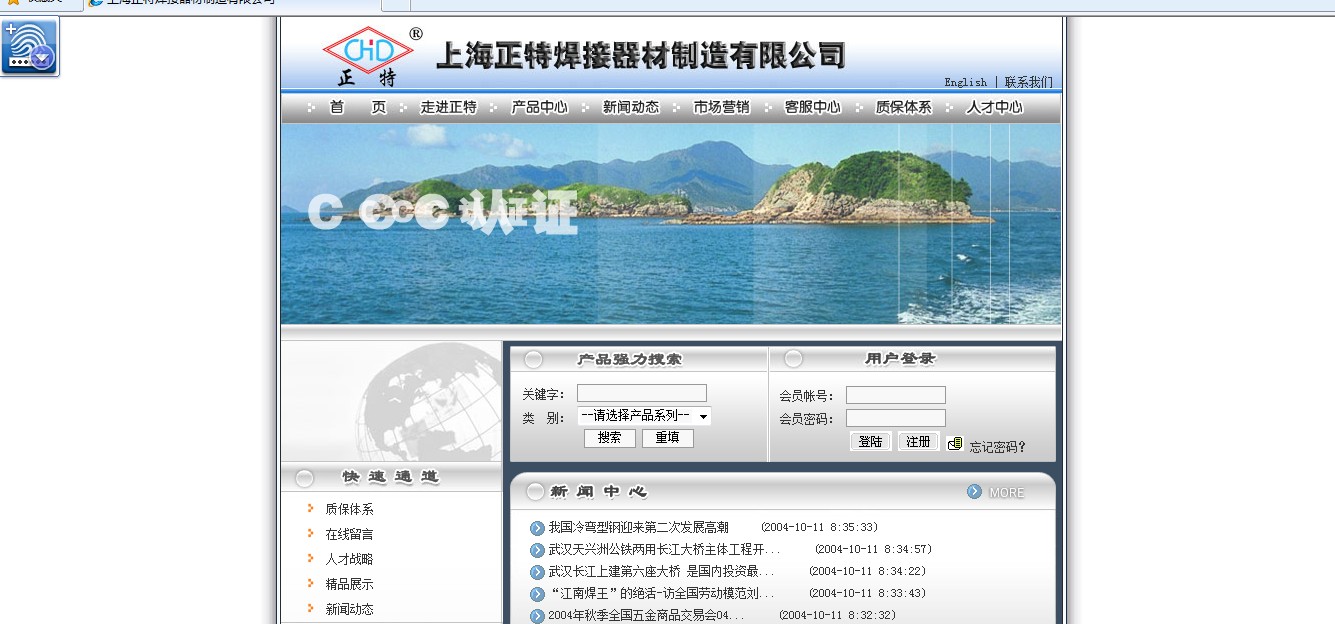Viewport: 1335px width, 624px height.
Task: Open 市场营销 navigation item
Action: pyautogui.click(x=722, y=107)
